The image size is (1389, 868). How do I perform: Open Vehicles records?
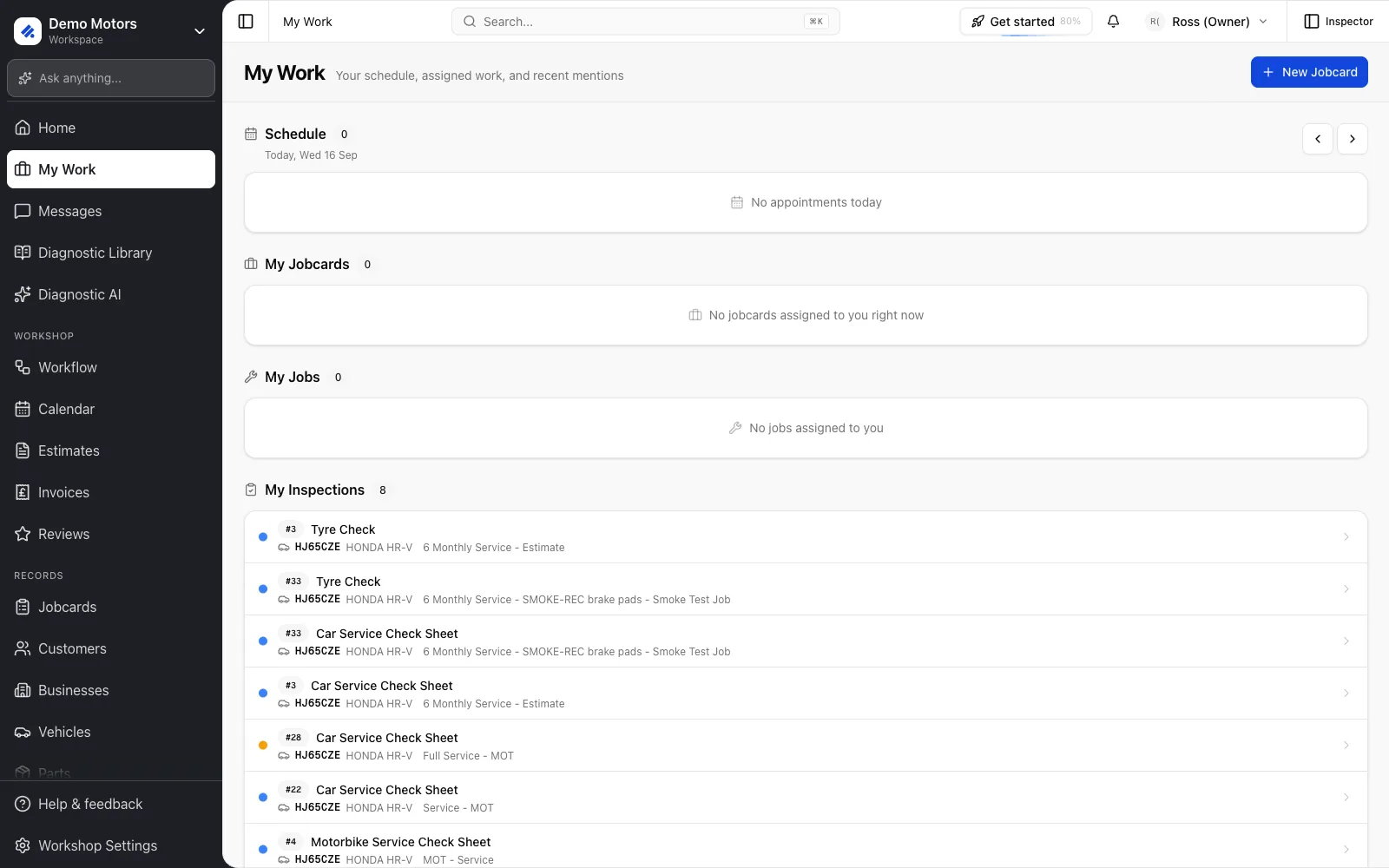(111, 732)
